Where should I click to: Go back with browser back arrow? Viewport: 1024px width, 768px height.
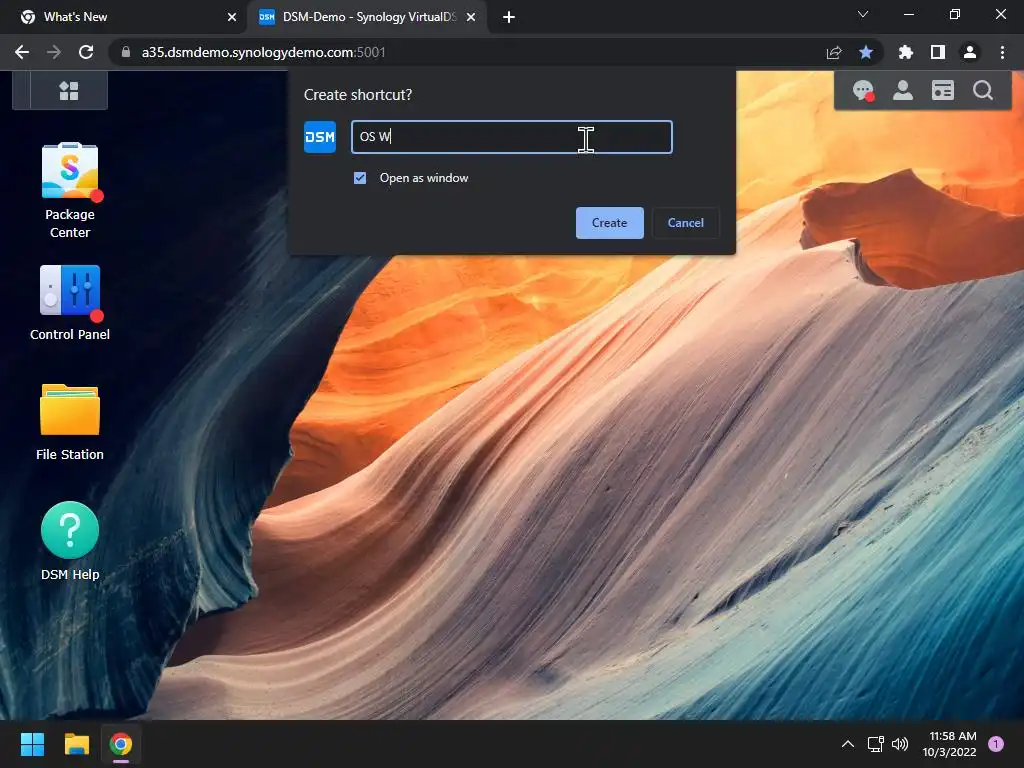22,52
